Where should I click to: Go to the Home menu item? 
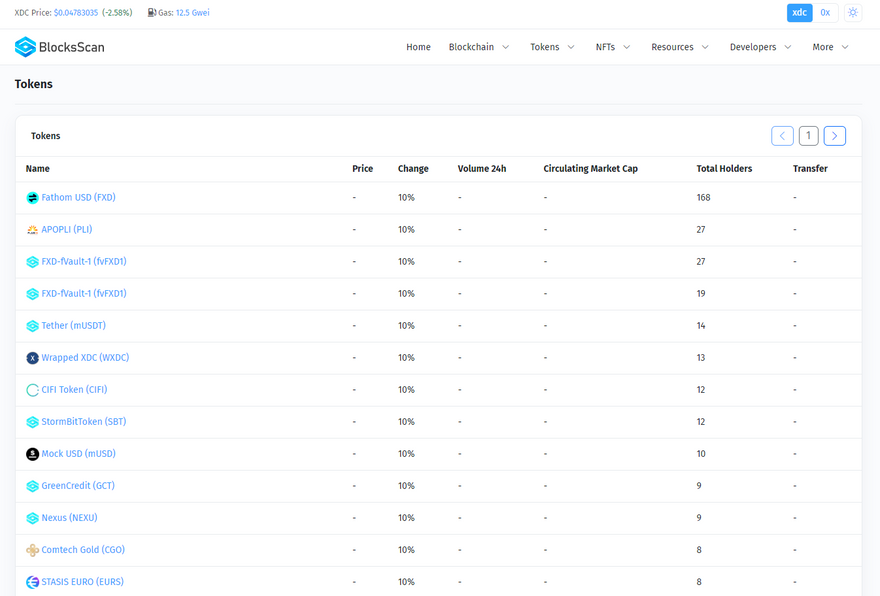pos(418,47)
